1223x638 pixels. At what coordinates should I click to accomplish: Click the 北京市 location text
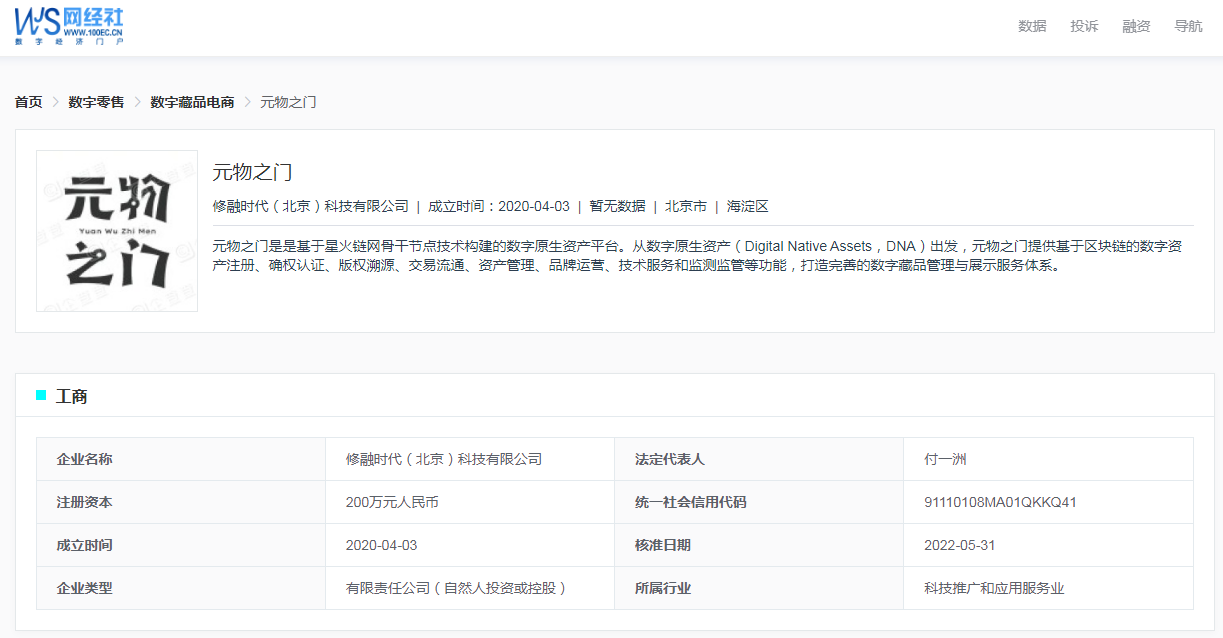click(686, 206)
